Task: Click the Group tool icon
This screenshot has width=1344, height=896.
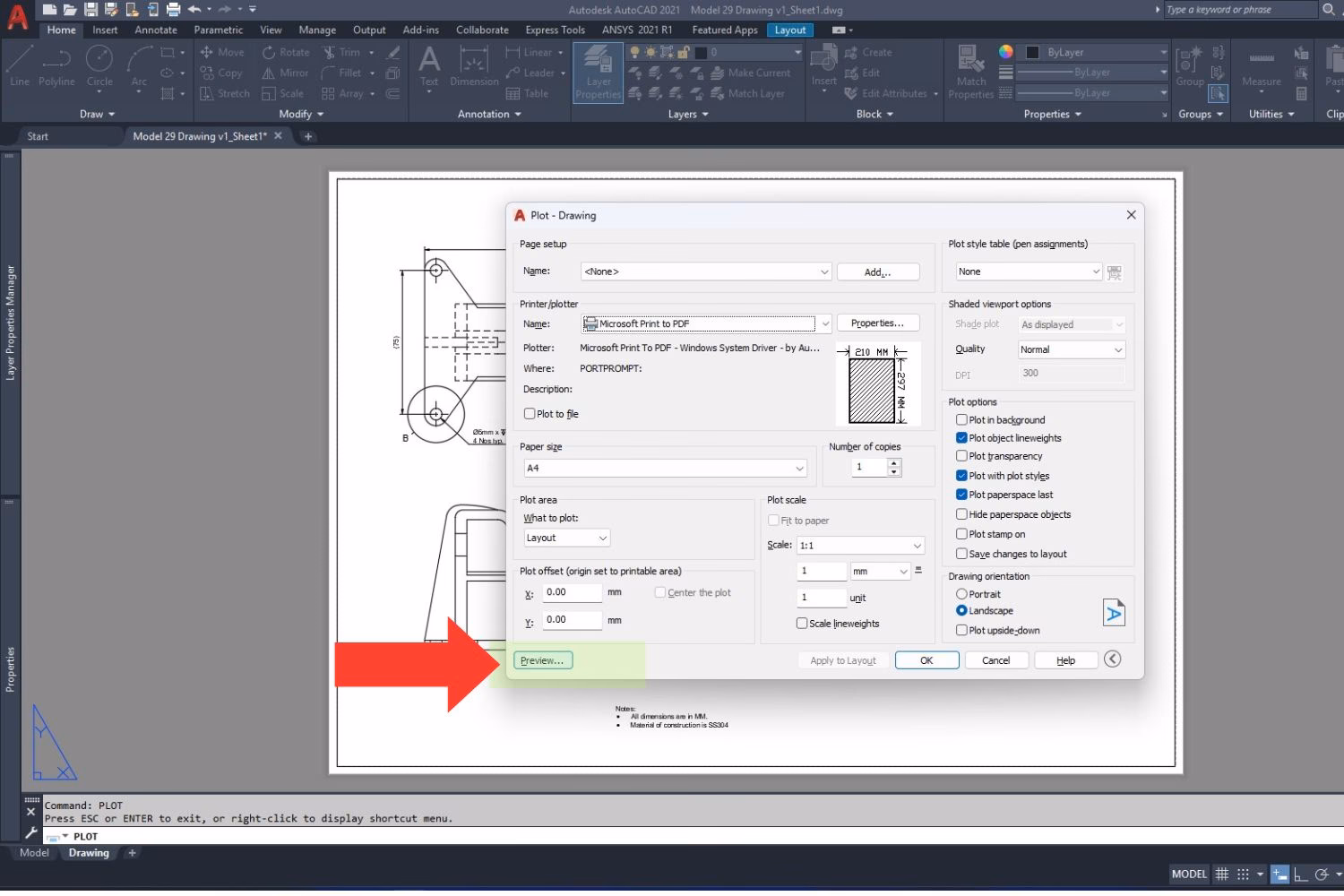Action: coord(1190,66)
